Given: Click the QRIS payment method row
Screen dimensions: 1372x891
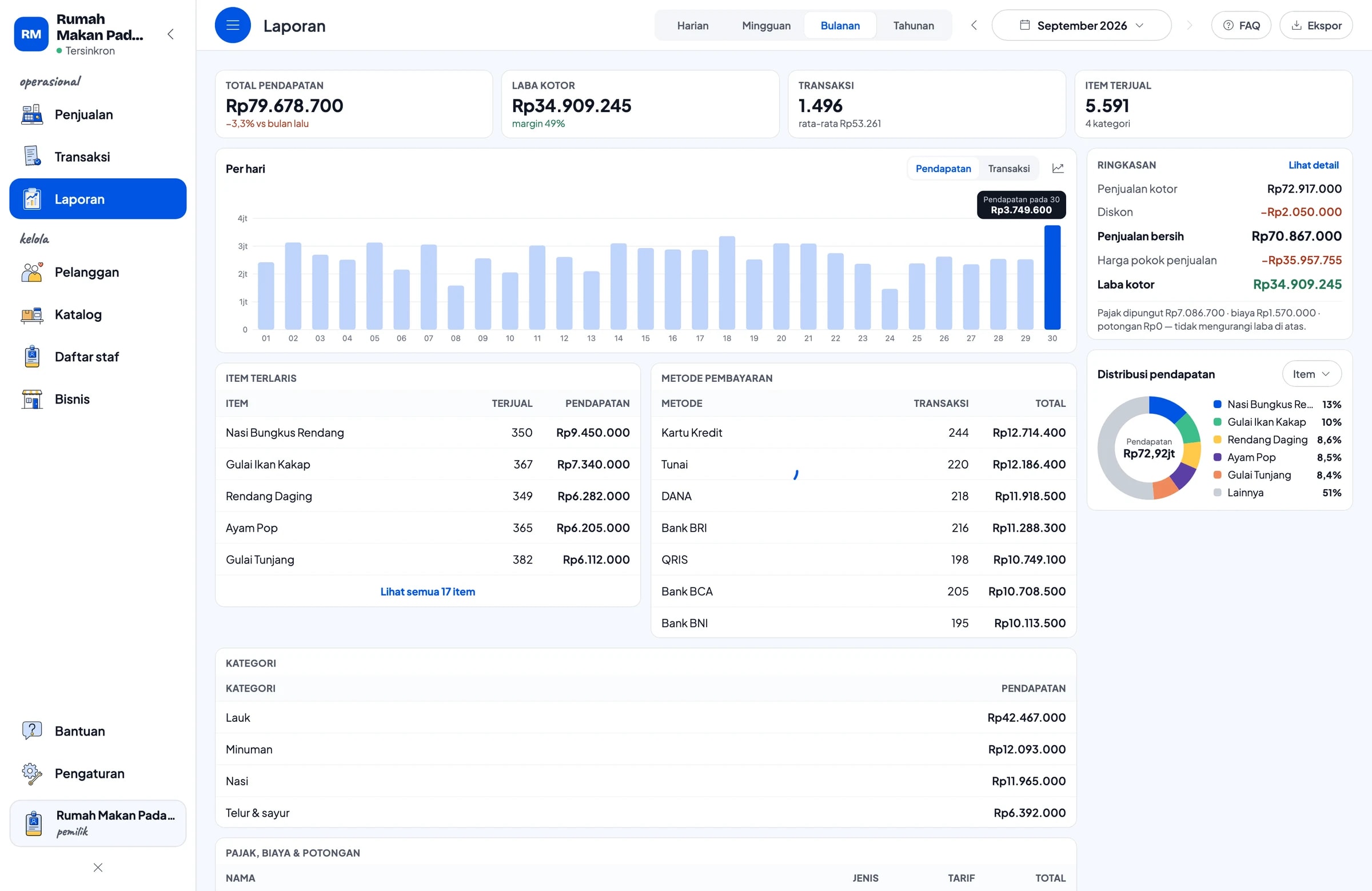Looking at the screenshot, I should click(x=863, y=559).
